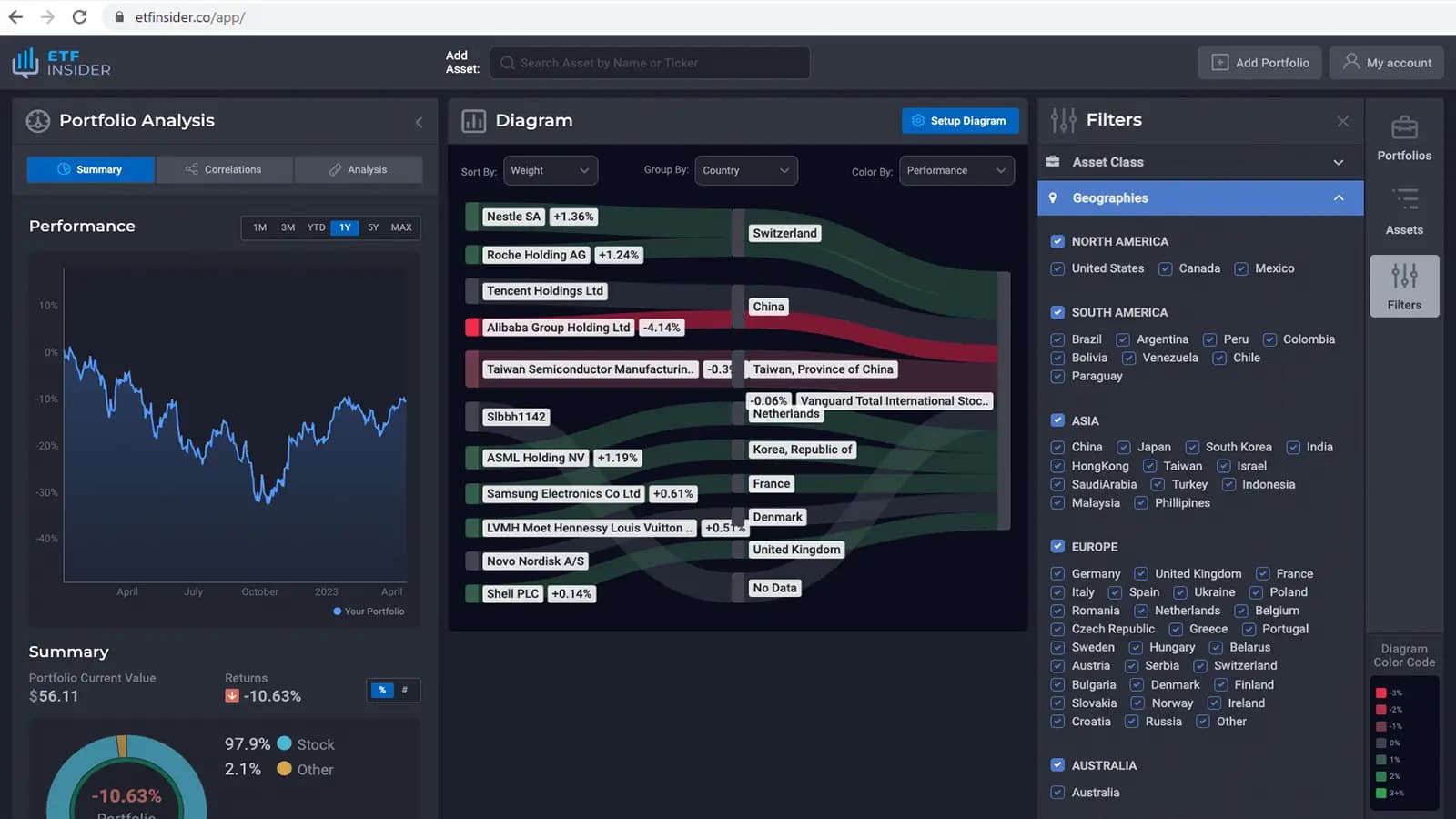Focus the Search Asset input field

coord(650,63)
